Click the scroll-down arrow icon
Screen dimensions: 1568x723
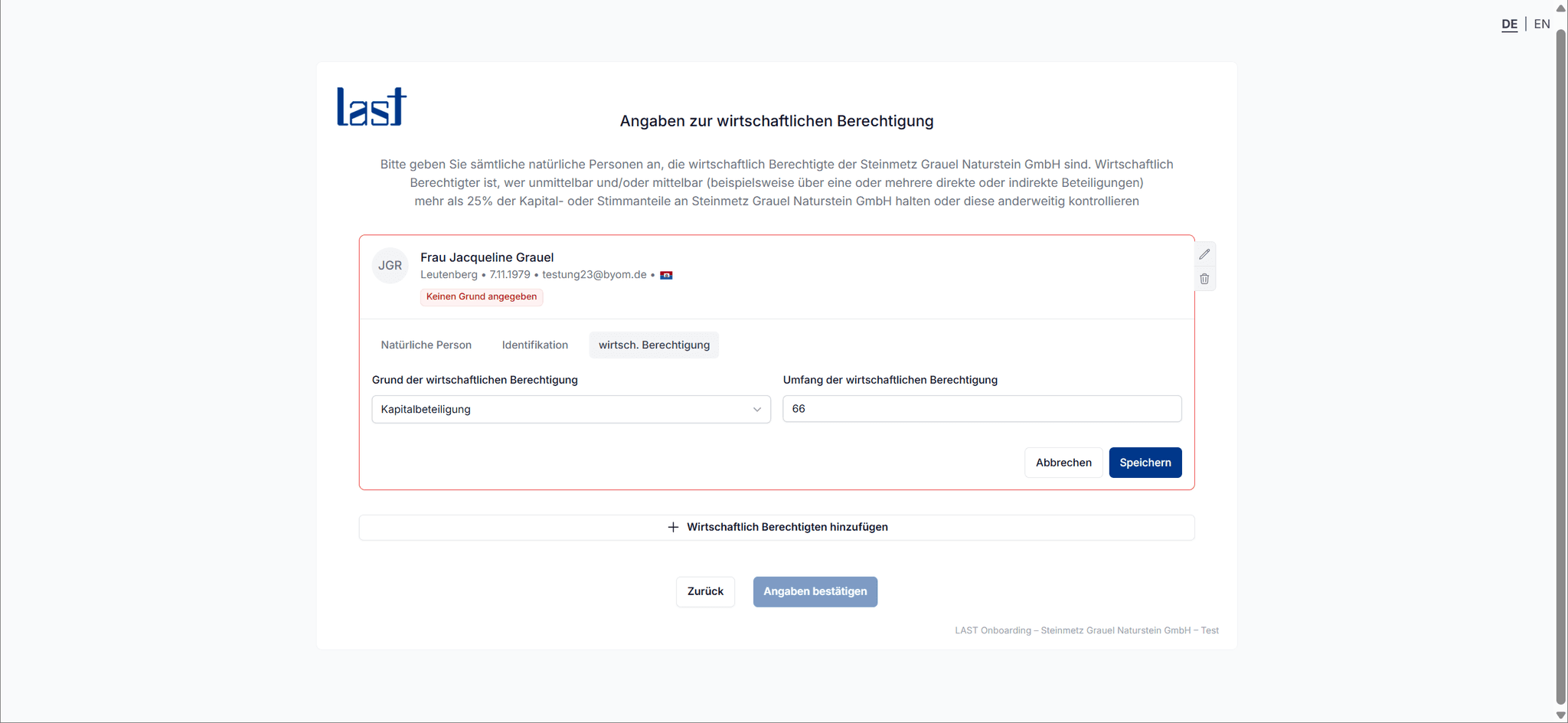[x=1560, y=715]
